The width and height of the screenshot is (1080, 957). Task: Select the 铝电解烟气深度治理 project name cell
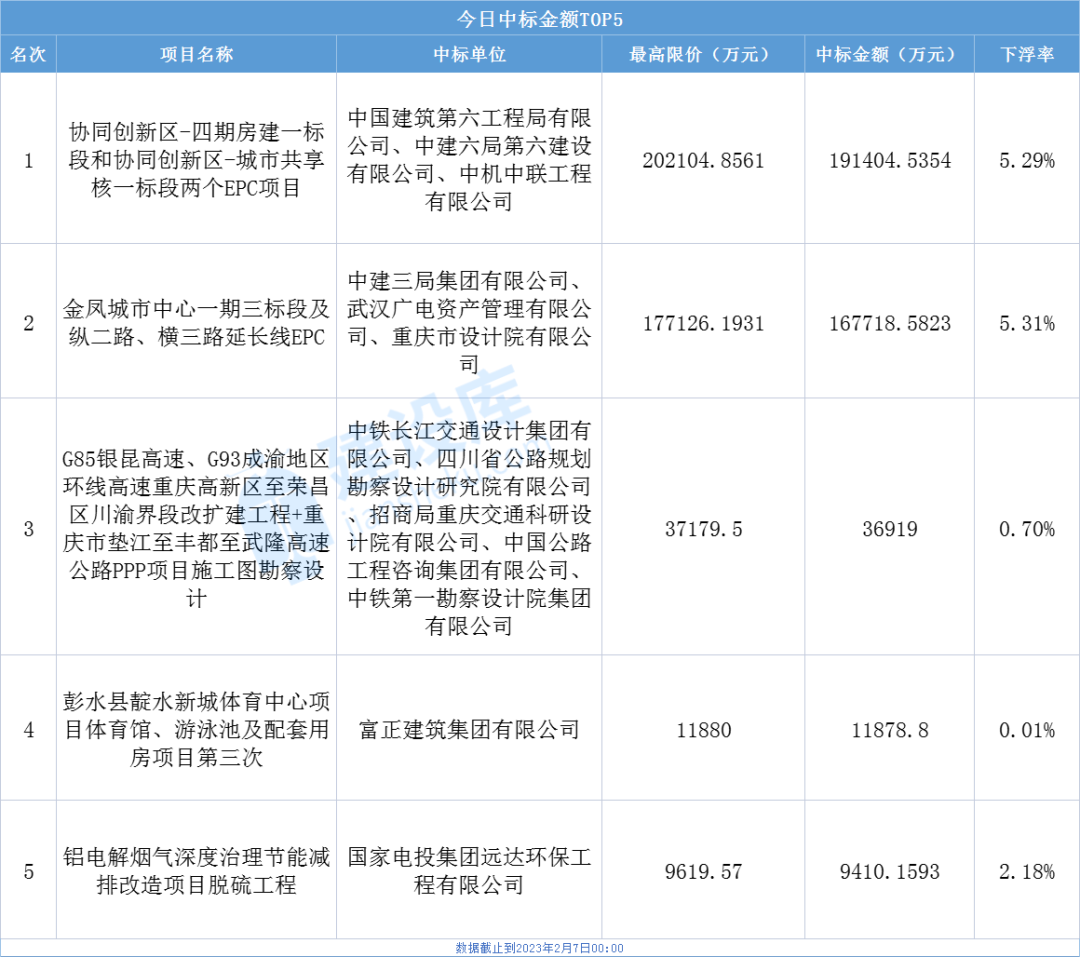(196, 871)
